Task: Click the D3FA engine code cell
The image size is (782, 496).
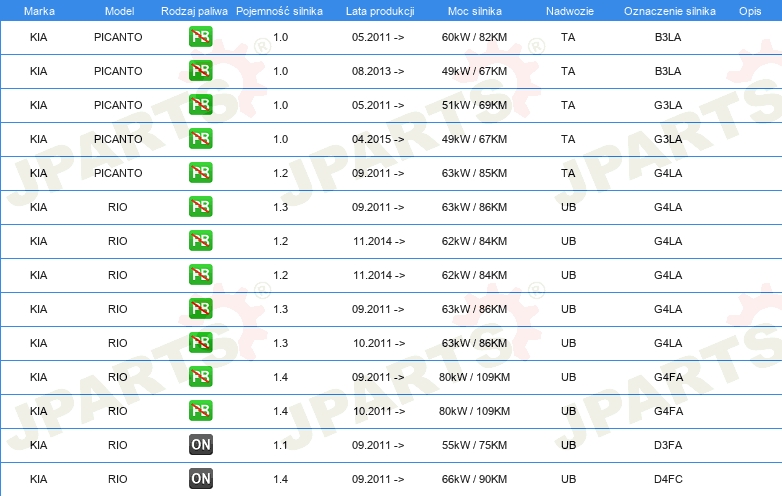Action: (668, 445)
